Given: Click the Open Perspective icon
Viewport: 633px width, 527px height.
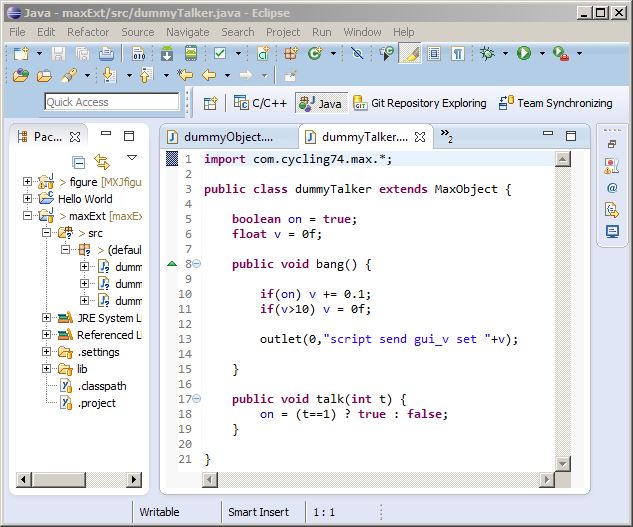Looking at the screenshot, I should [210, 103].
